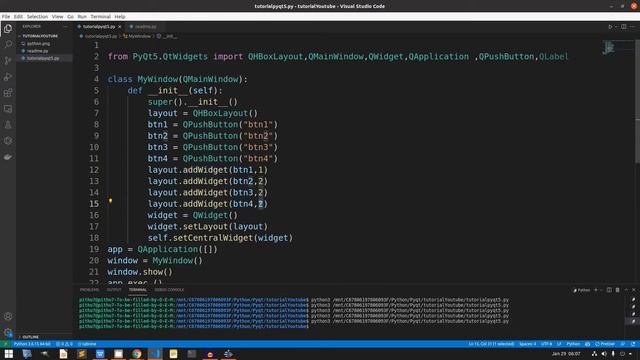Open python.png in the Explorer tree

38,43
